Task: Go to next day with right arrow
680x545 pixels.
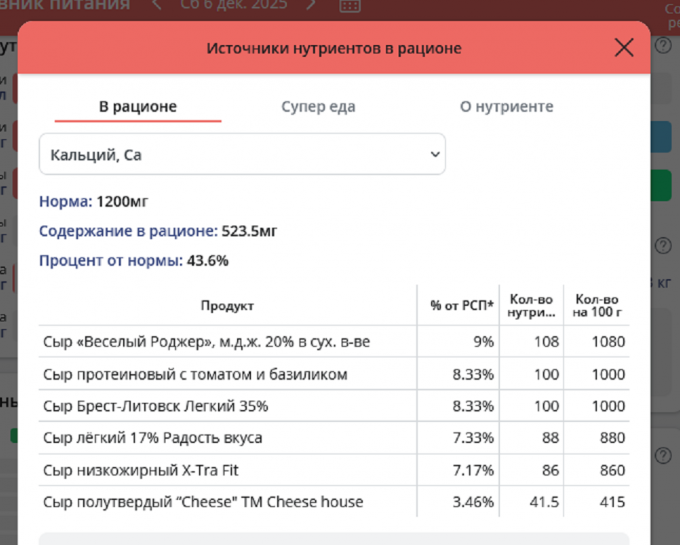Action: (x=311, y=6)
